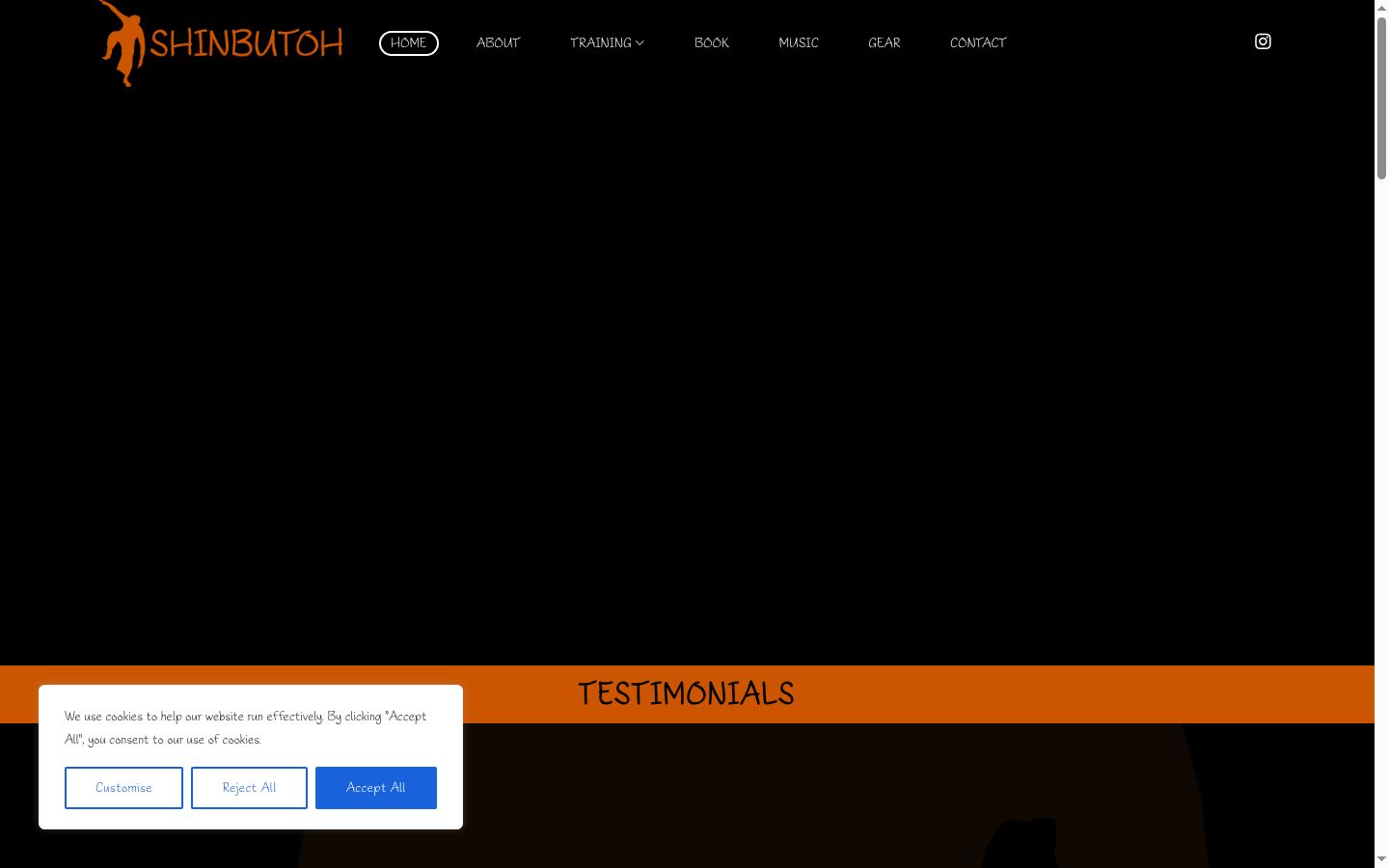Accept all cookies
Screen dimensions: 1389x868
(x=376, y=788)
